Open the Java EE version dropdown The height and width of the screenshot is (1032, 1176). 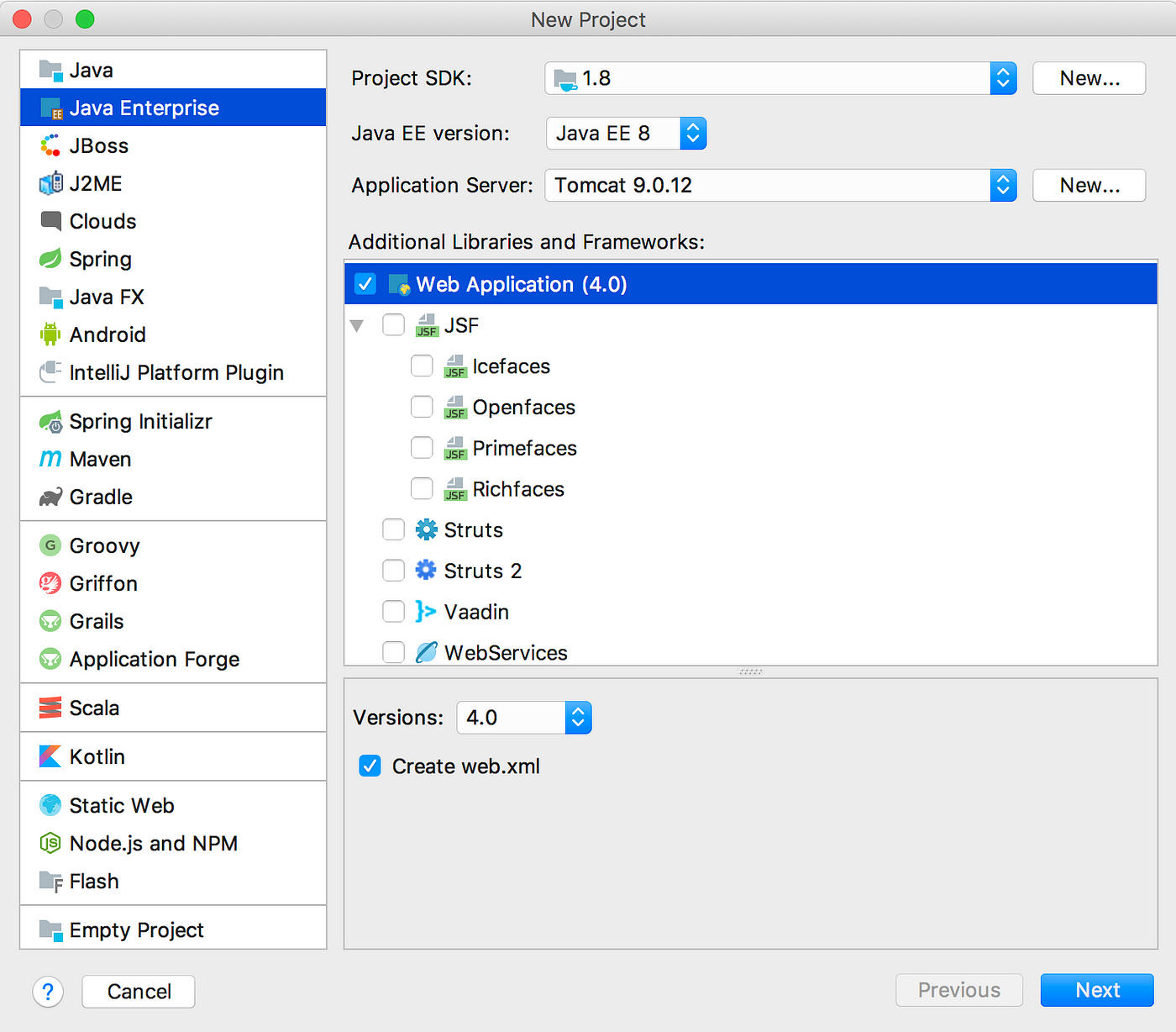[x=626, y=134]
